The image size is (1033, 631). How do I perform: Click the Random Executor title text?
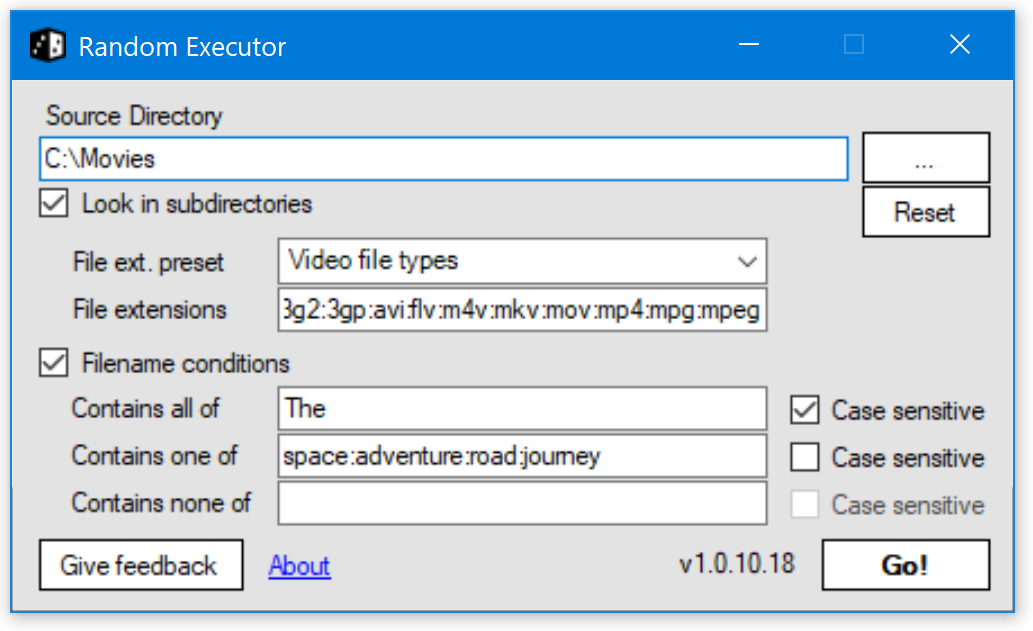[x=182, y=47]
